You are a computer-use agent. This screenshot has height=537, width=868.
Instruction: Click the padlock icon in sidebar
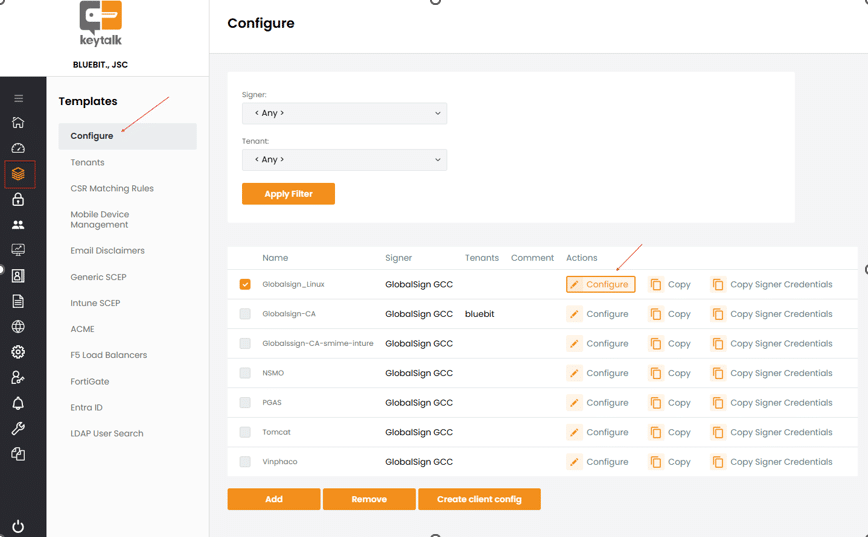(x=18, y=199)
